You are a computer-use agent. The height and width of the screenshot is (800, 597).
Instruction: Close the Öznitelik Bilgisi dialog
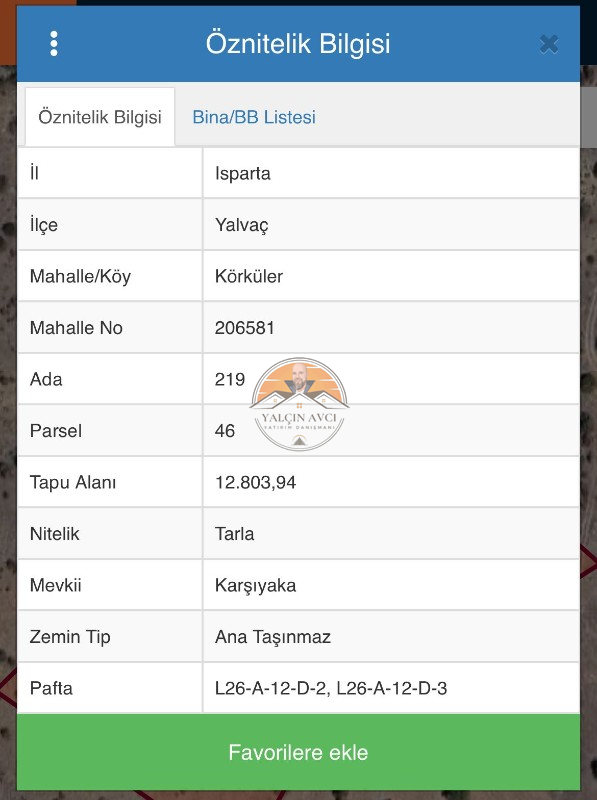coord(549,44)
